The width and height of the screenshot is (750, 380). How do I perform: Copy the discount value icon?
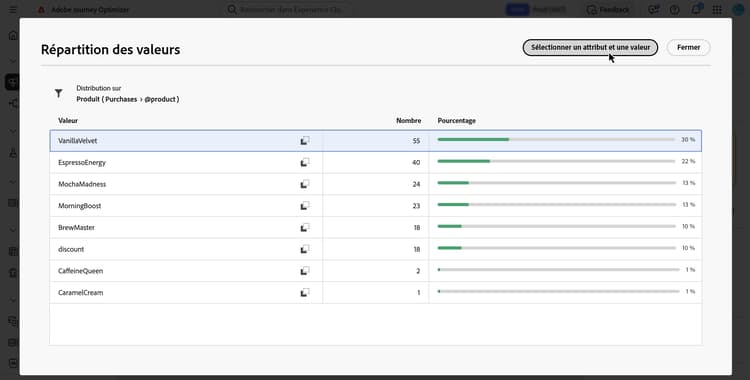305,249
